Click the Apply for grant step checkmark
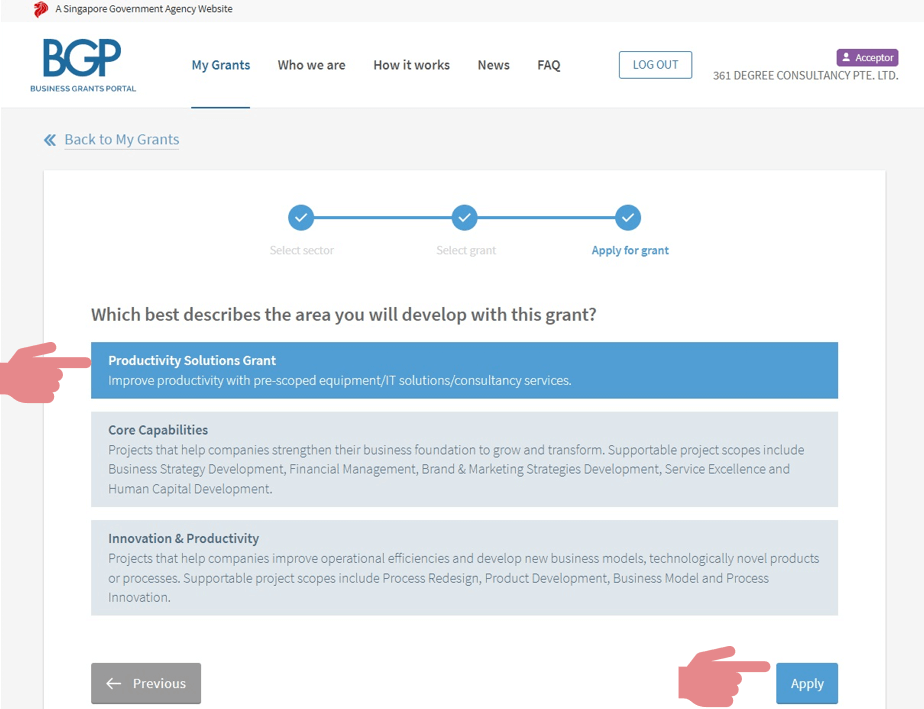924x709 pixels. pos(628,217)
